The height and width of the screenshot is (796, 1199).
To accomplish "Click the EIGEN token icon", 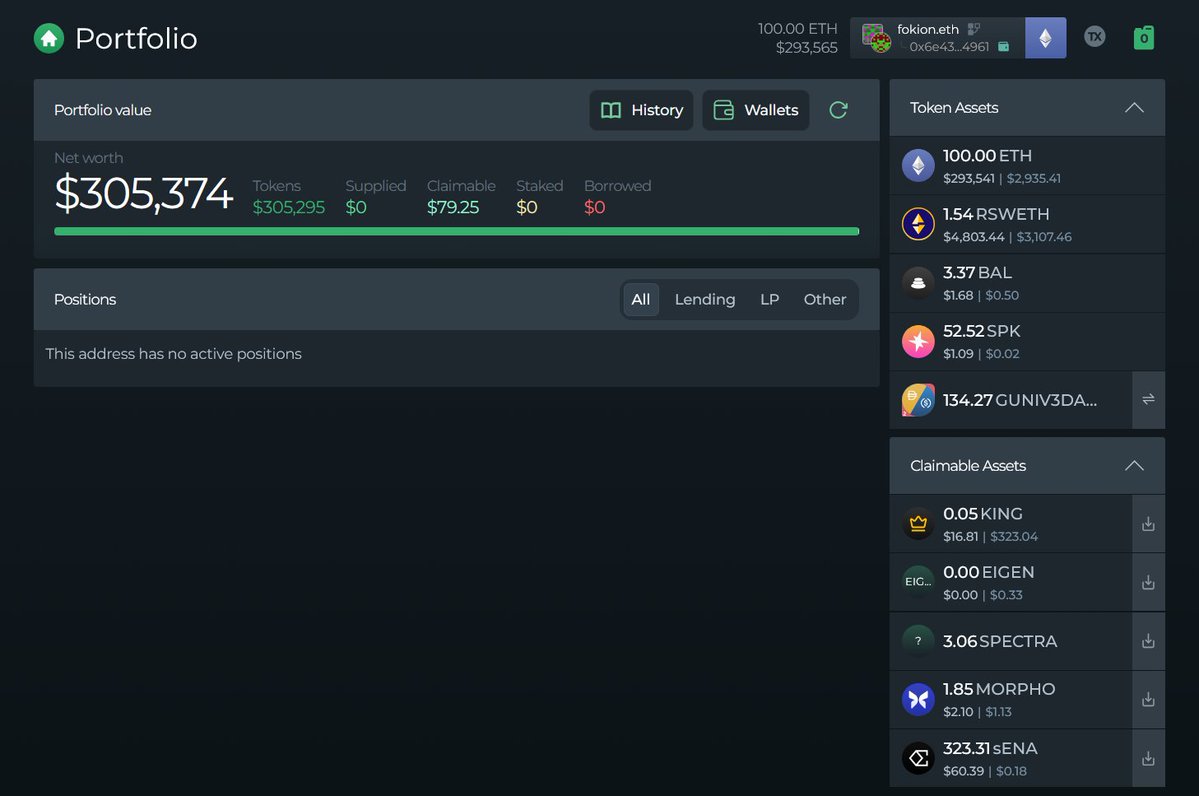I will (918, 582).
